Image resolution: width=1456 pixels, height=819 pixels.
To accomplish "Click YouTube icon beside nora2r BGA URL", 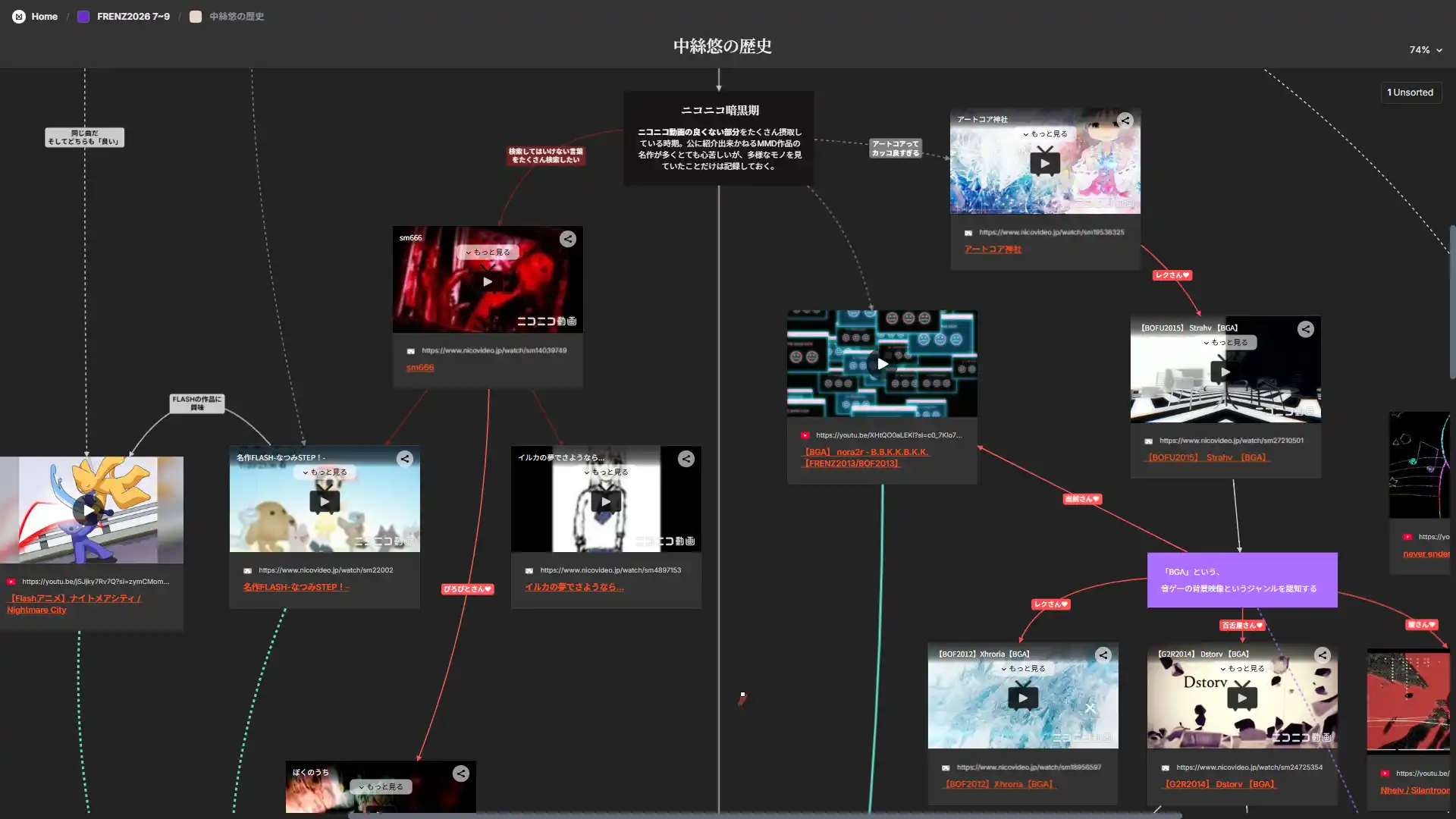I will pos(805,435).
